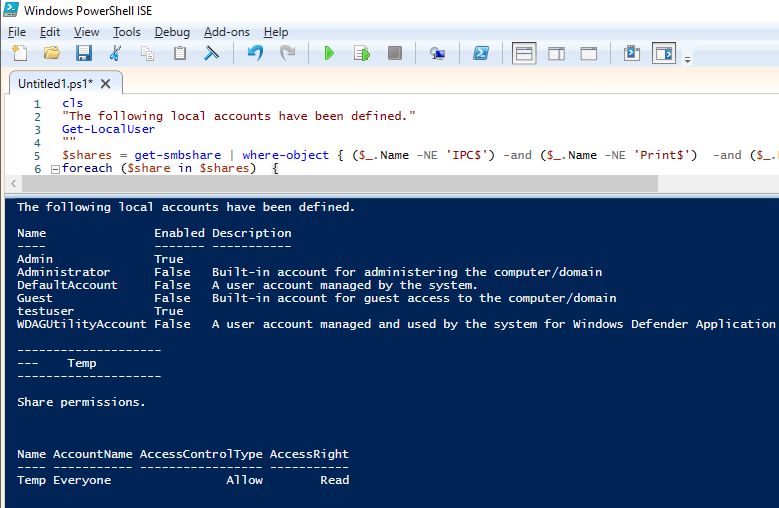This screenshot has height=508, width=779.
Task: Click the Share permissions. line in console
Action: [x=81, y=402]
